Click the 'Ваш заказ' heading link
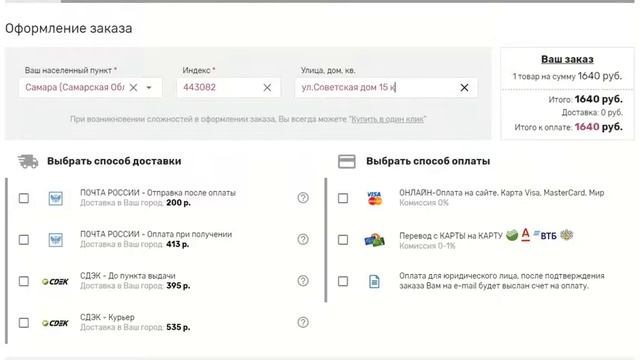 coord(567,59)
